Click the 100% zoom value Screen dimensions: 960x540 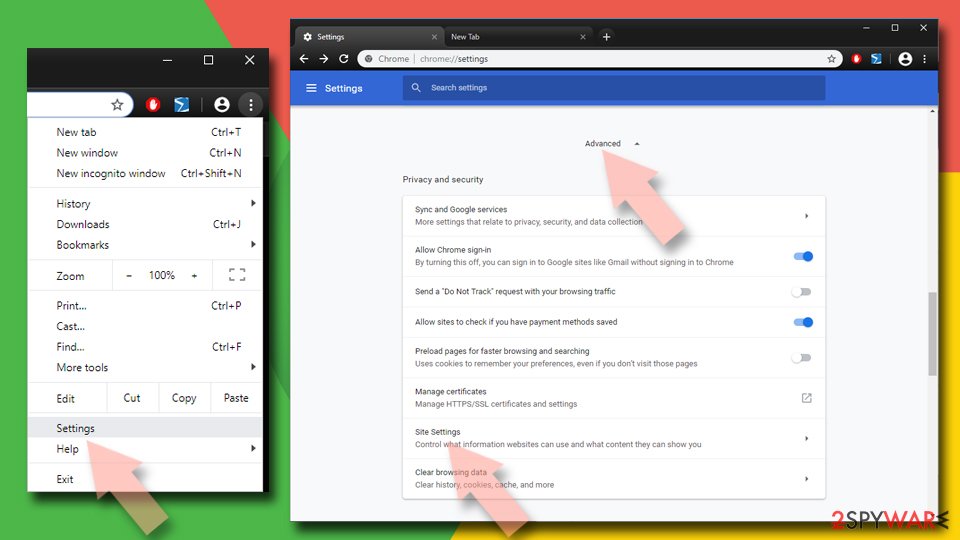(162, 276)
